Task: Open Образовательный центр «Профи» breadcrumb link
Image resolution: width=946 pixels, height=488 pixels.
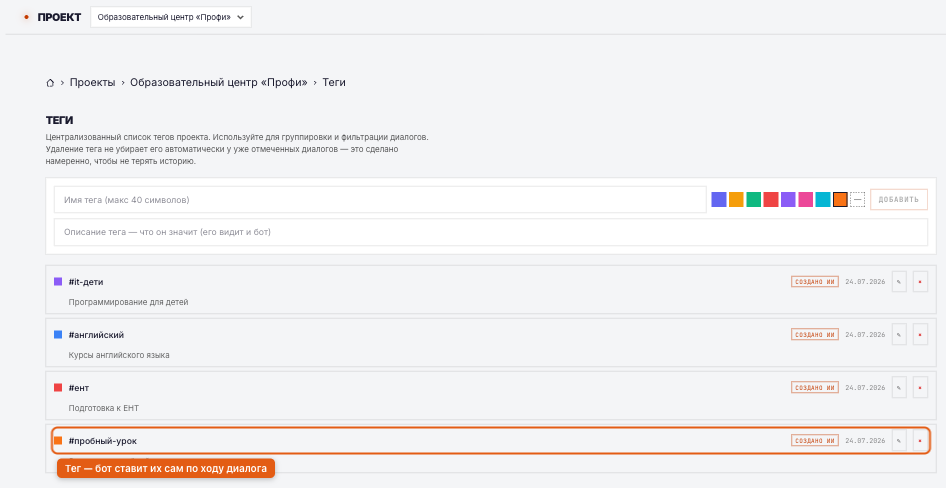Action: [x=219, y=83]
